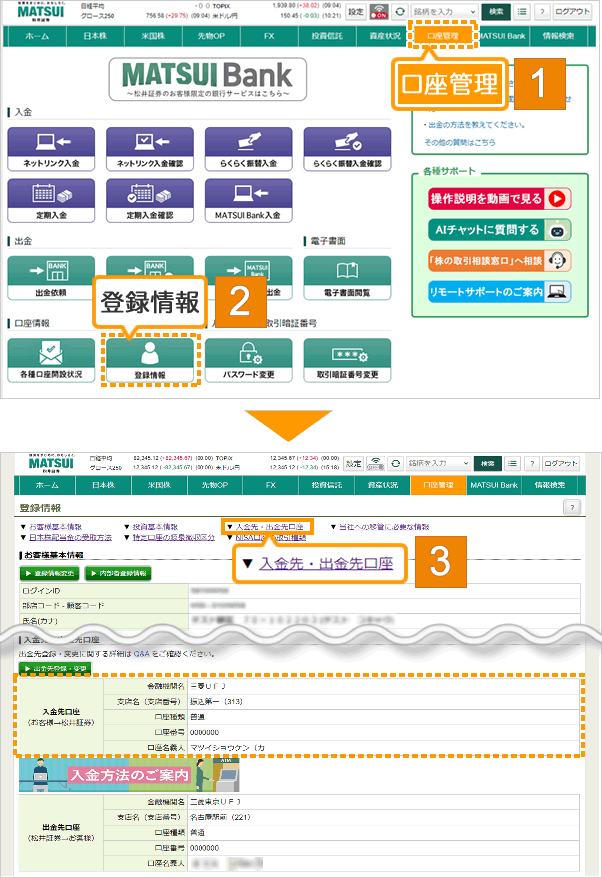
Task: Toggle streaming ON icon in upper screenshot
Action: [379, 11]
